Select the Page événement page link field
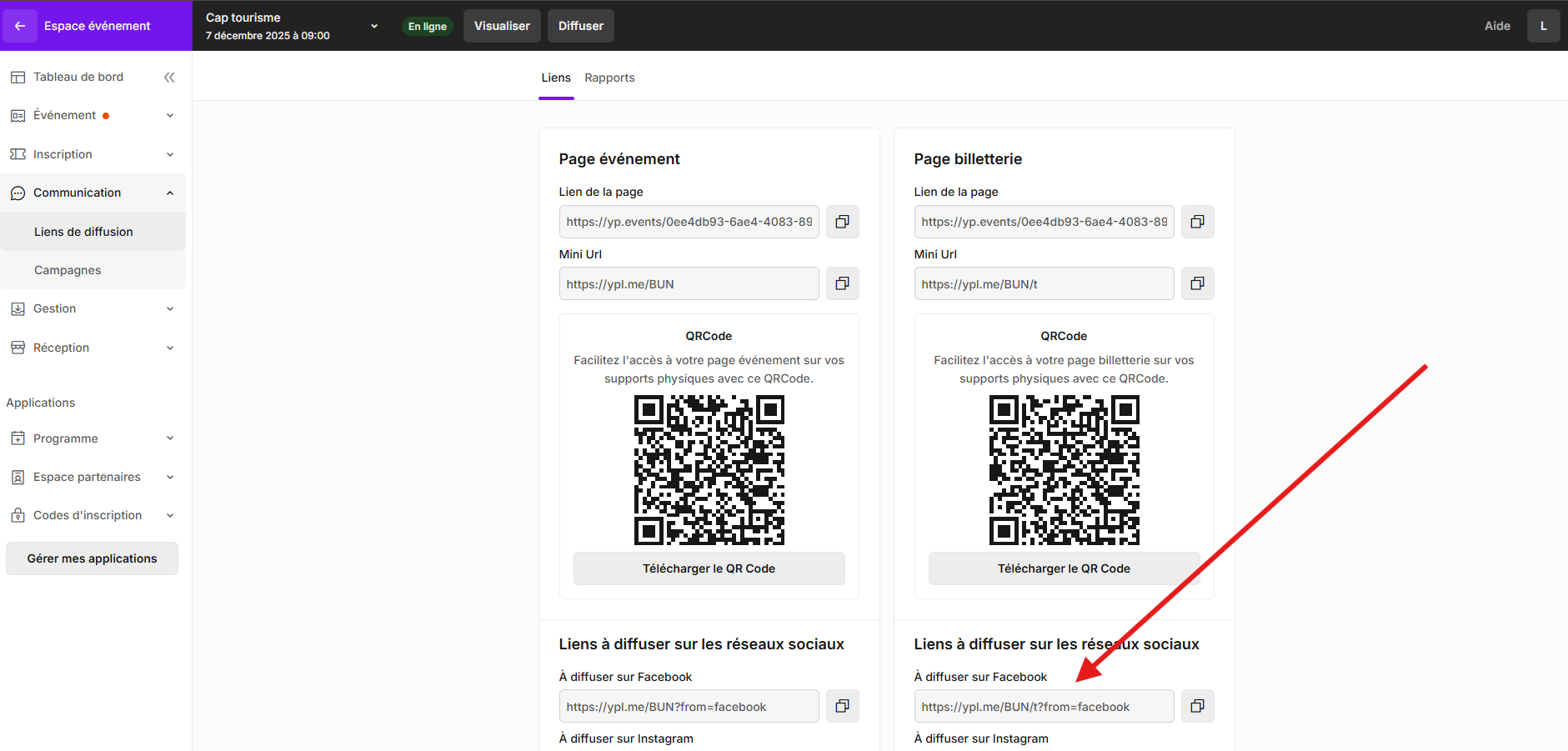Image resolution: width=1568 pixels, height=751 pixels. click(689, 222)
